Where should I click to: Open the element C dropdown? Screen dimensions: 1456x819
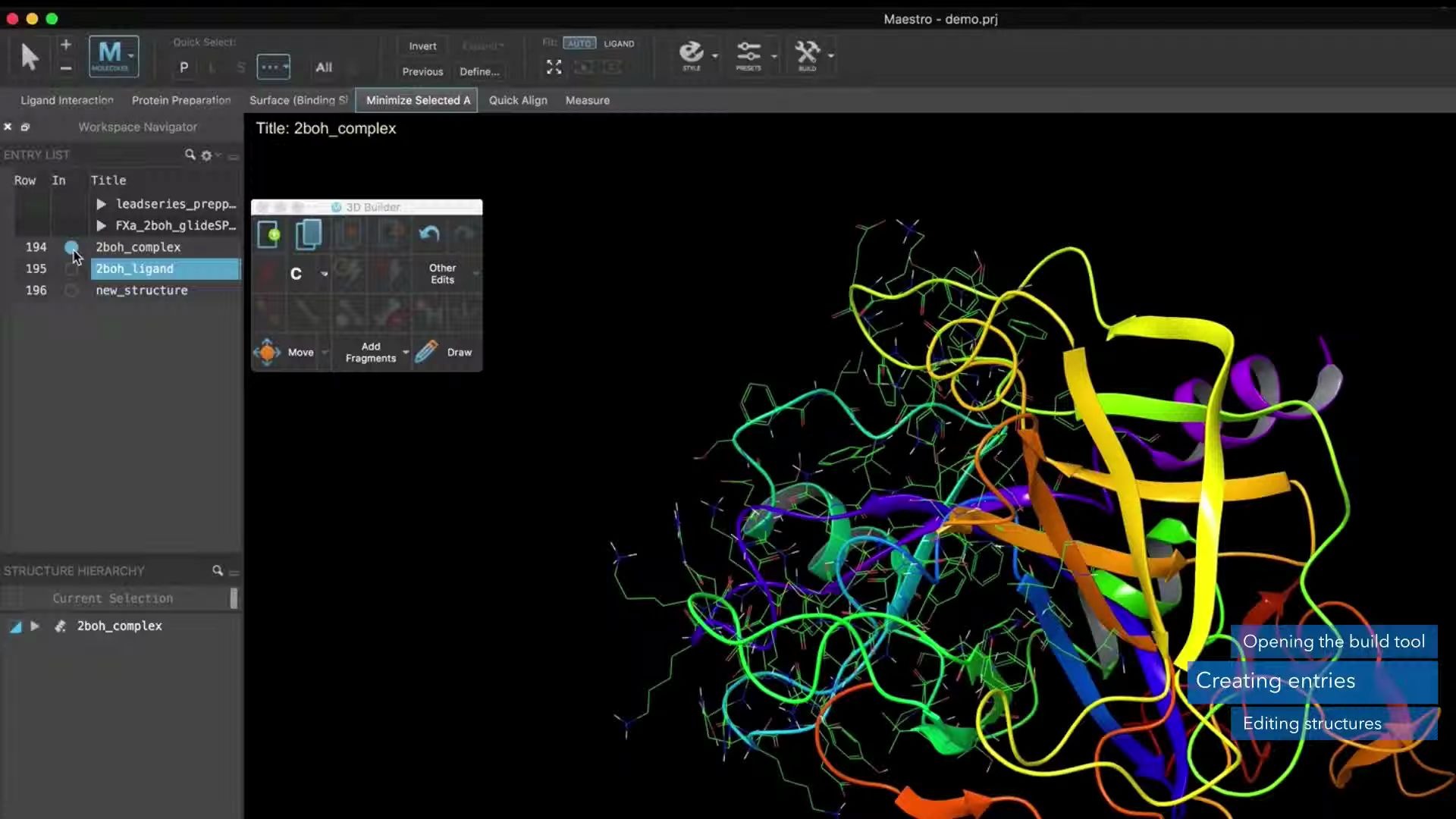(325, 274)
